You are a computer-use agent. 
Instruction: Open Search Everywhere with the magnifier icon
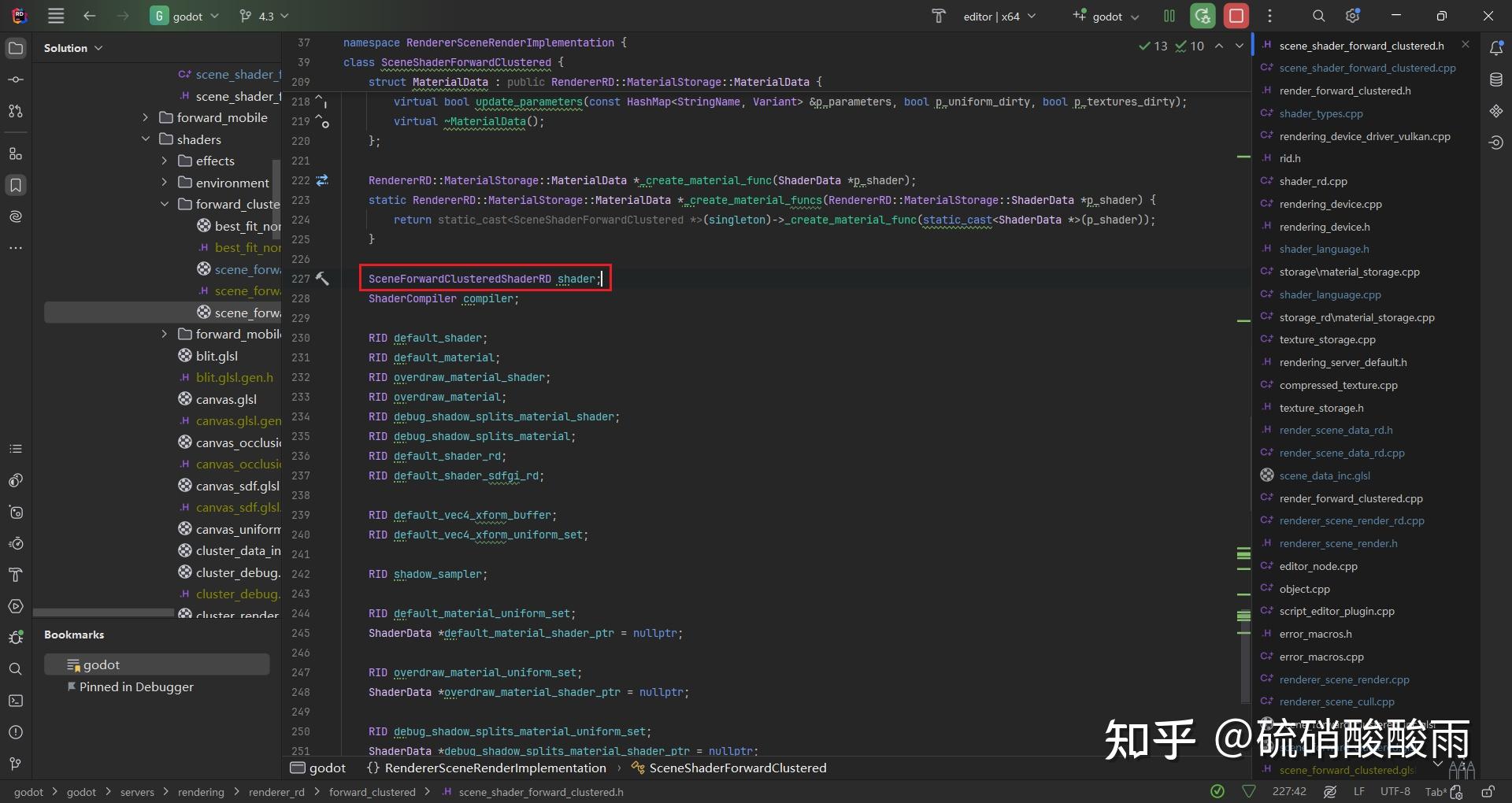point(1318,16)
